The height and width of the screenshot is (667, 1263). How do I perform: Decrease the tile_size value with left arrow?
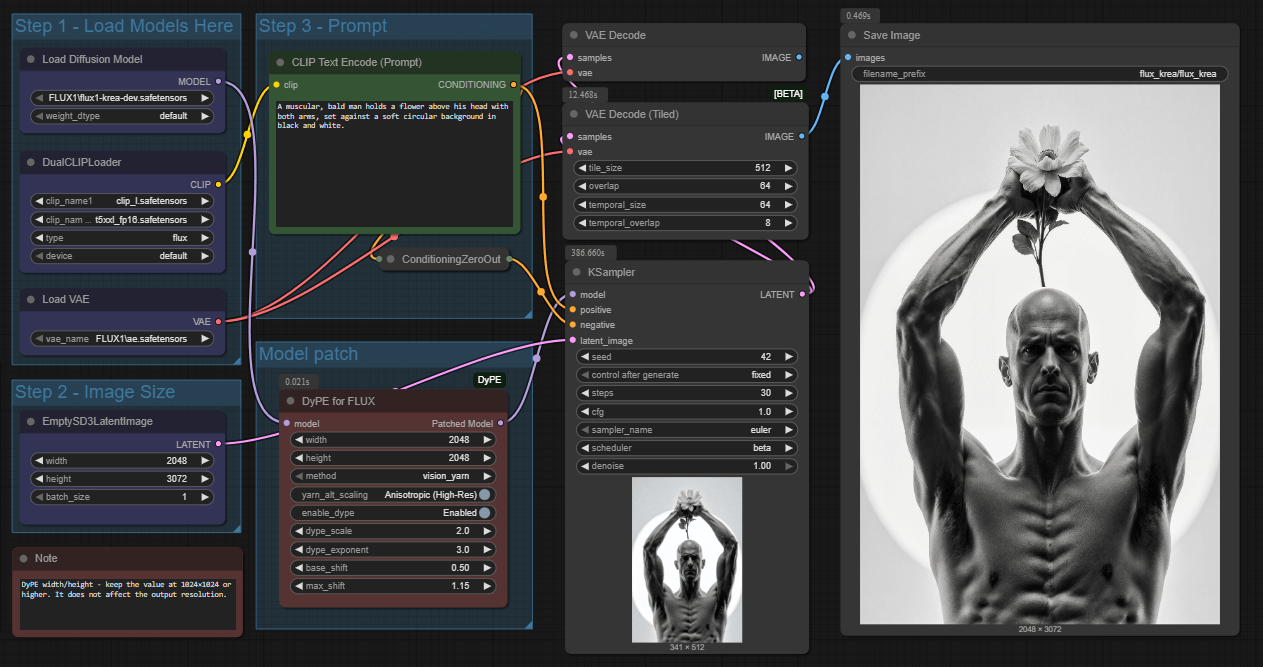(x=583, y=168)
